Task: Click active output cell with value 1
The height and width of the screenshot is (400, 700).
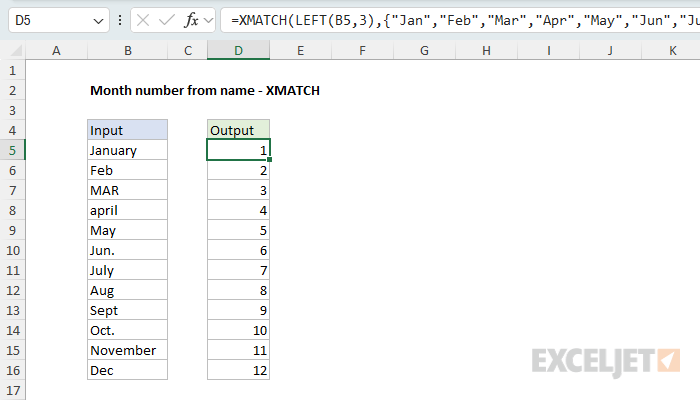Action: [x=238, y=150]
